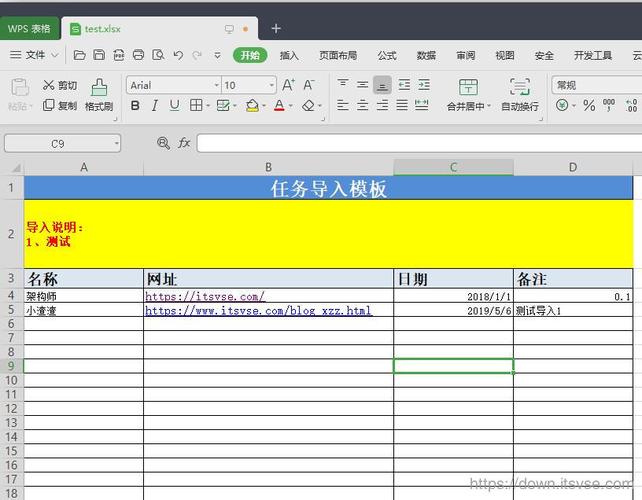Align text to top of cell
This screenshot has height=500, width=642.
343,84
